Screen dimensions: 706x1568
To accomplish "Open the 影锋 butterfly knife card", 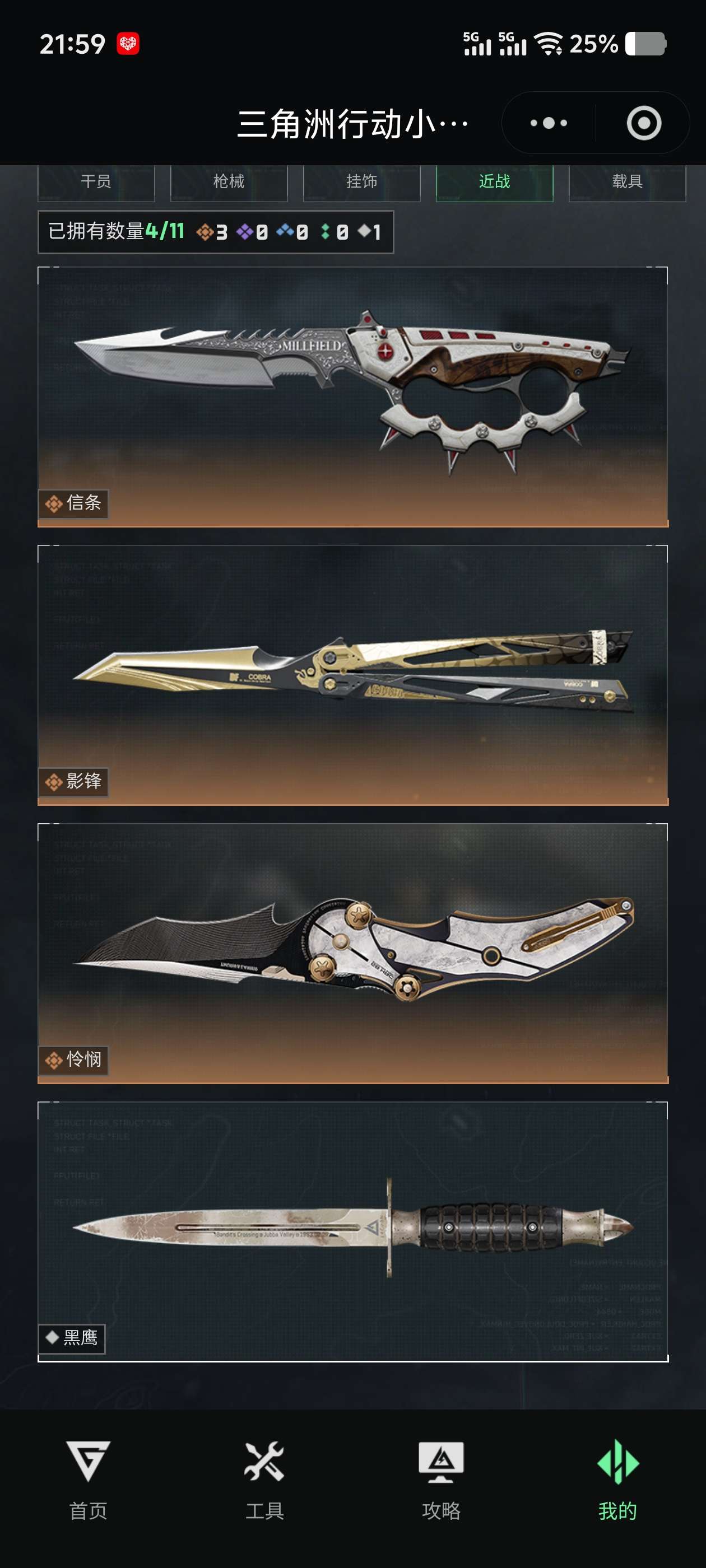I will click(x=352, y=675).
